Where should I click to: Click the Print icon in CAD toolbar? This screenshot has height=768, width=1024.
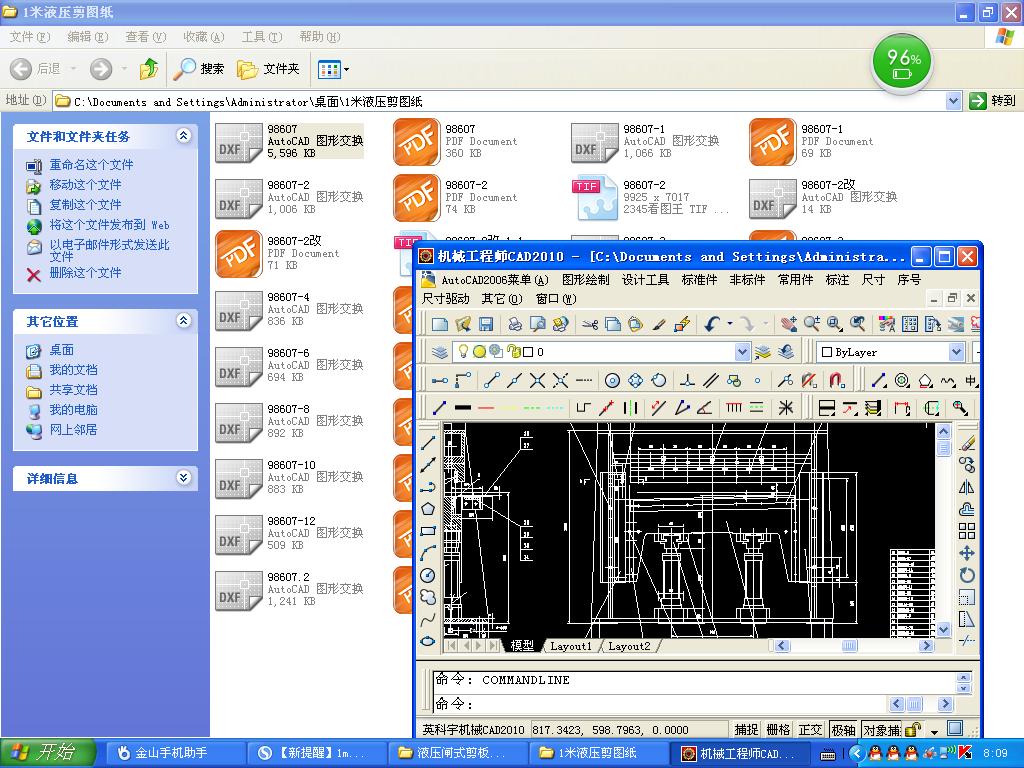(515, 324)
